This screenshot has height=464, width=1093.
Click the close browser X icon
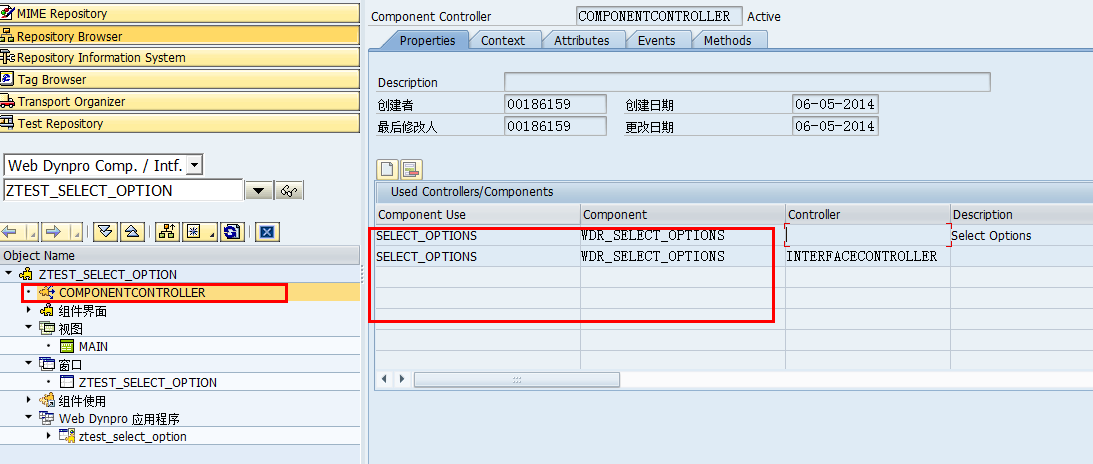point(267,232)
